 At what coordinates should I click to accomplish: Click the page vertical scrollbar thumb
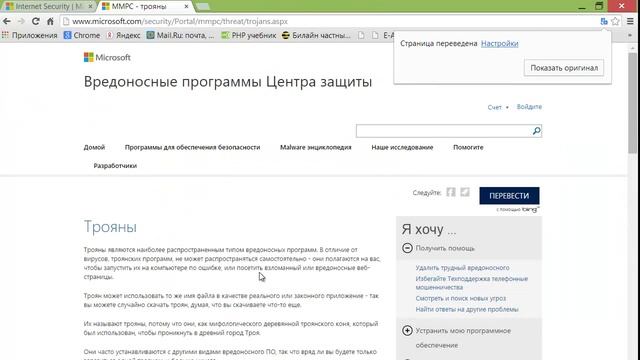point(633,103)
